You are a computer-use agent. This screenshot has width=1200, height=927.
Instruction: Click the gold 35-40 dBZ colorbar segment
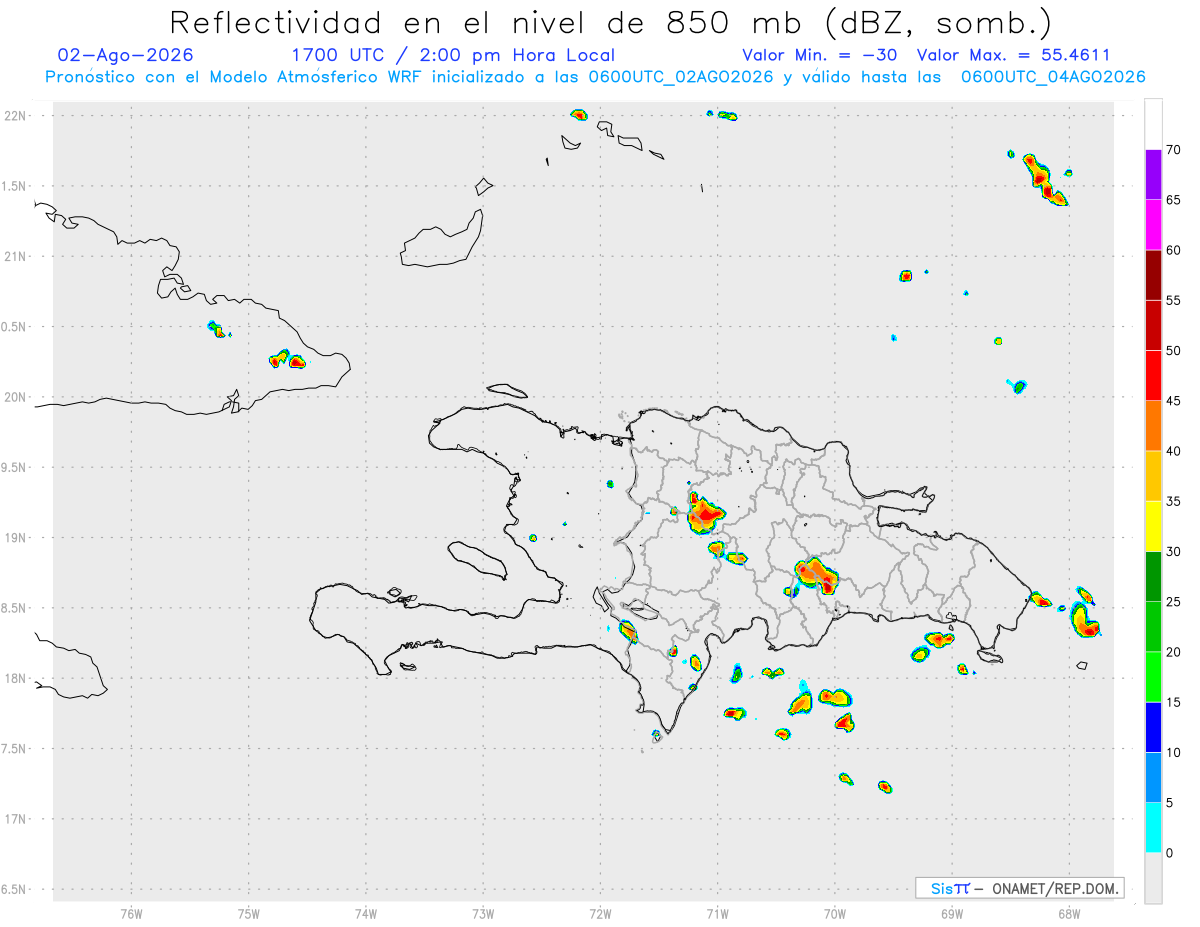click(x=1153, y=476)
